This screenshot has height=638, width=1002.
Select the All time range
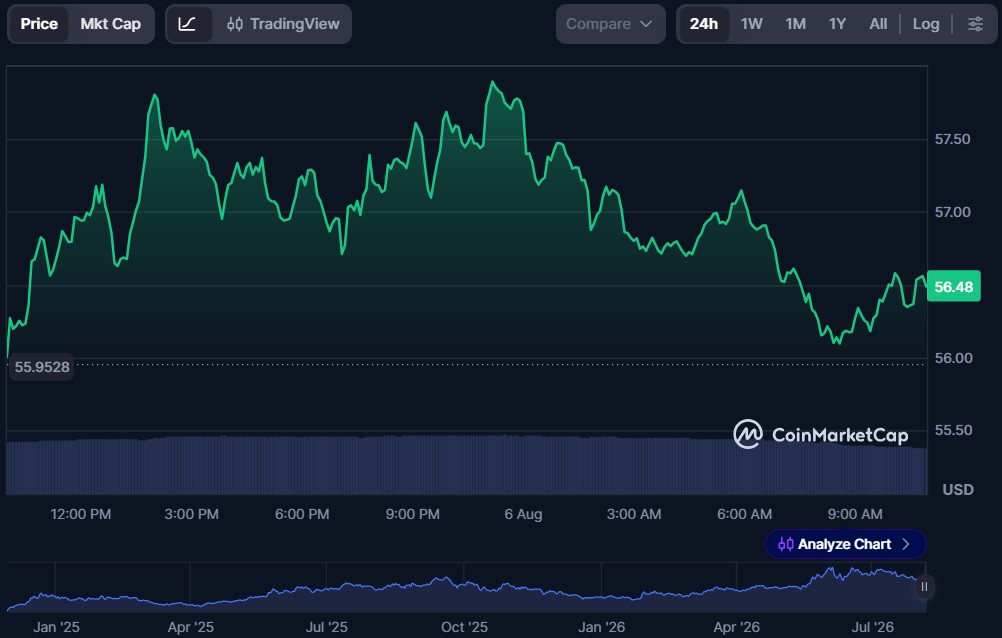point(878,24)
